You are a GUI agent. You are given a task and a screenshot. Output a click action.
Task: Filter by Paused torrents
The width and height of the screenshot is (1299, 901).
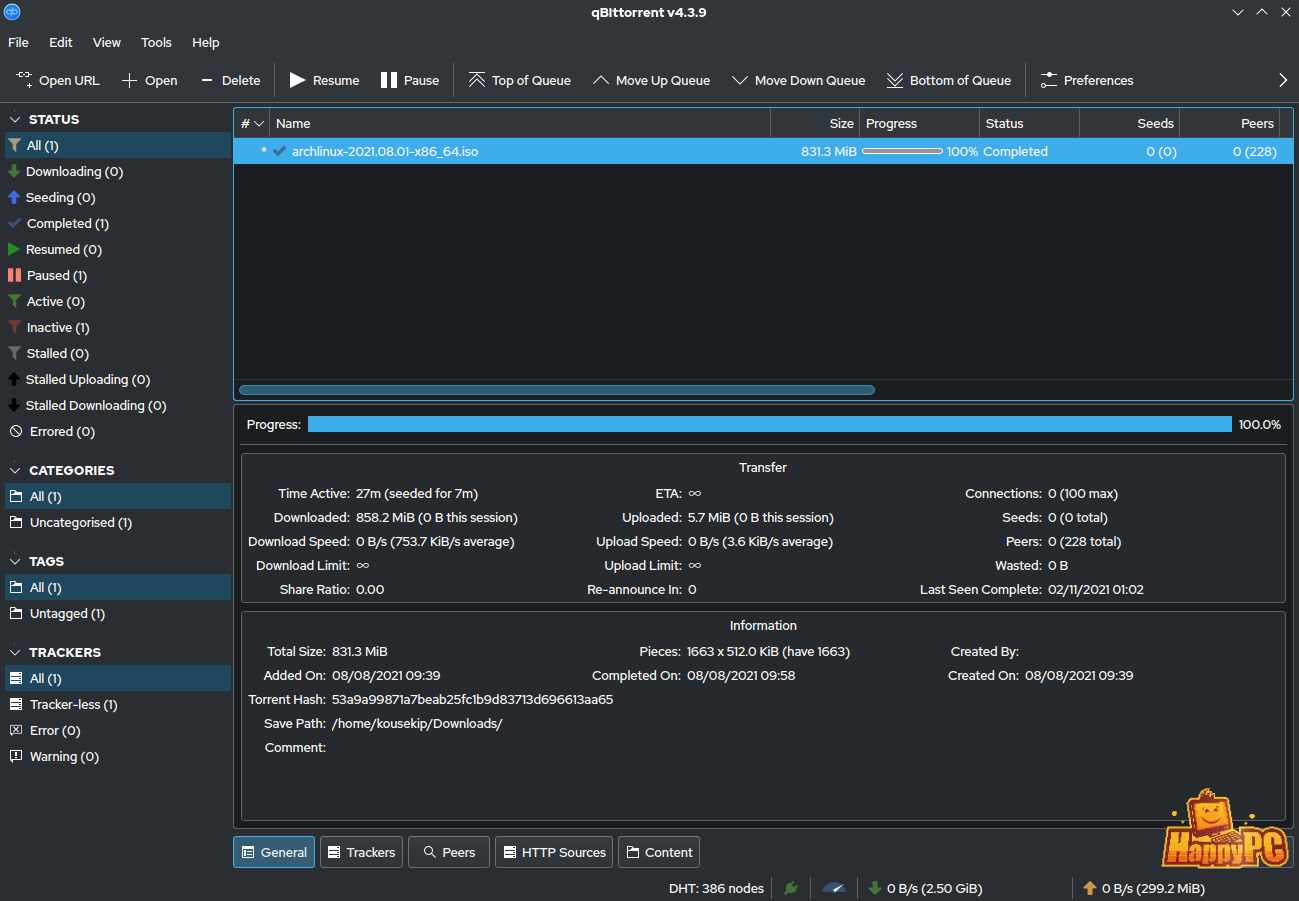pyautogui.click(x=56, y=275)
